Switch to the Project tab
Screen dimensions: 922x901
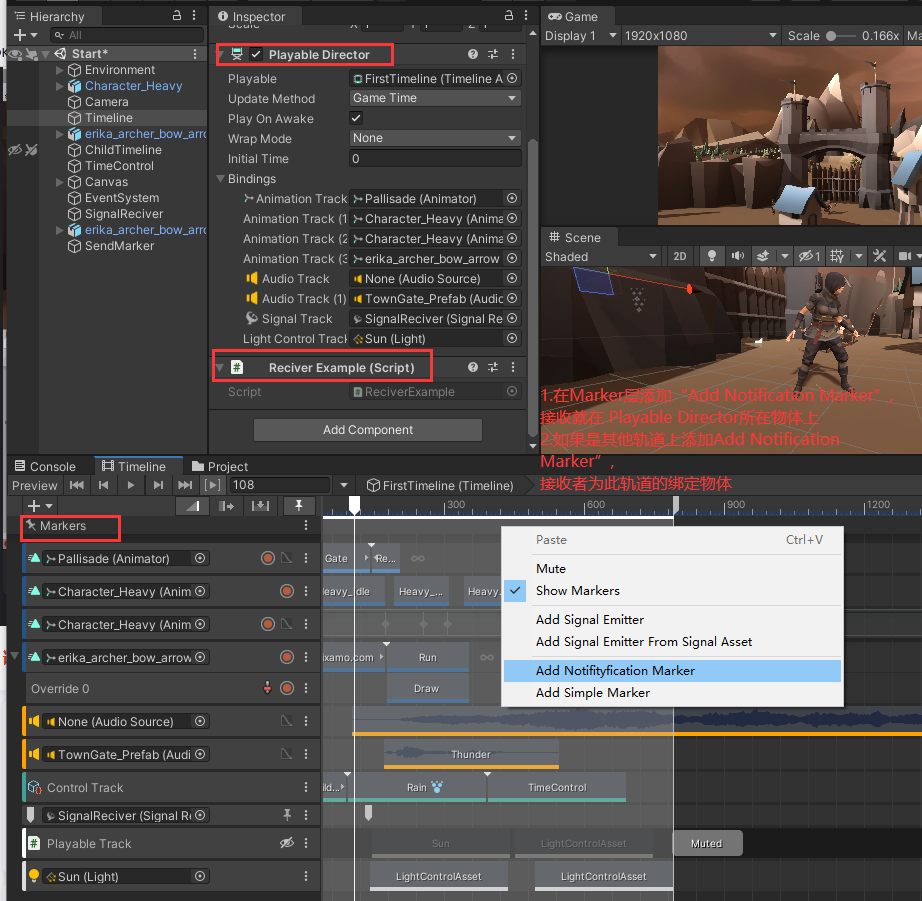pyautogui.click(x=222, y=465)
